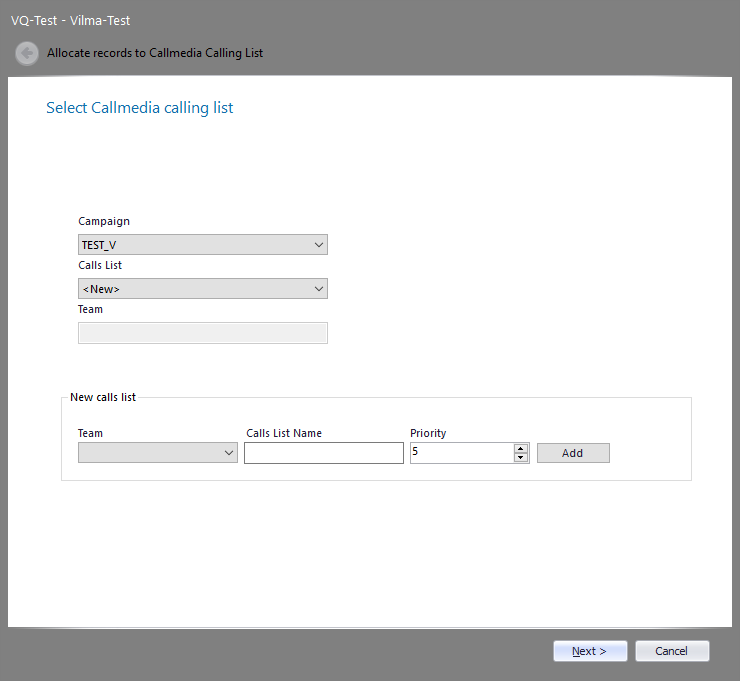Click the back arrow icon
The image size is (740, 681).
click(27, 53)
